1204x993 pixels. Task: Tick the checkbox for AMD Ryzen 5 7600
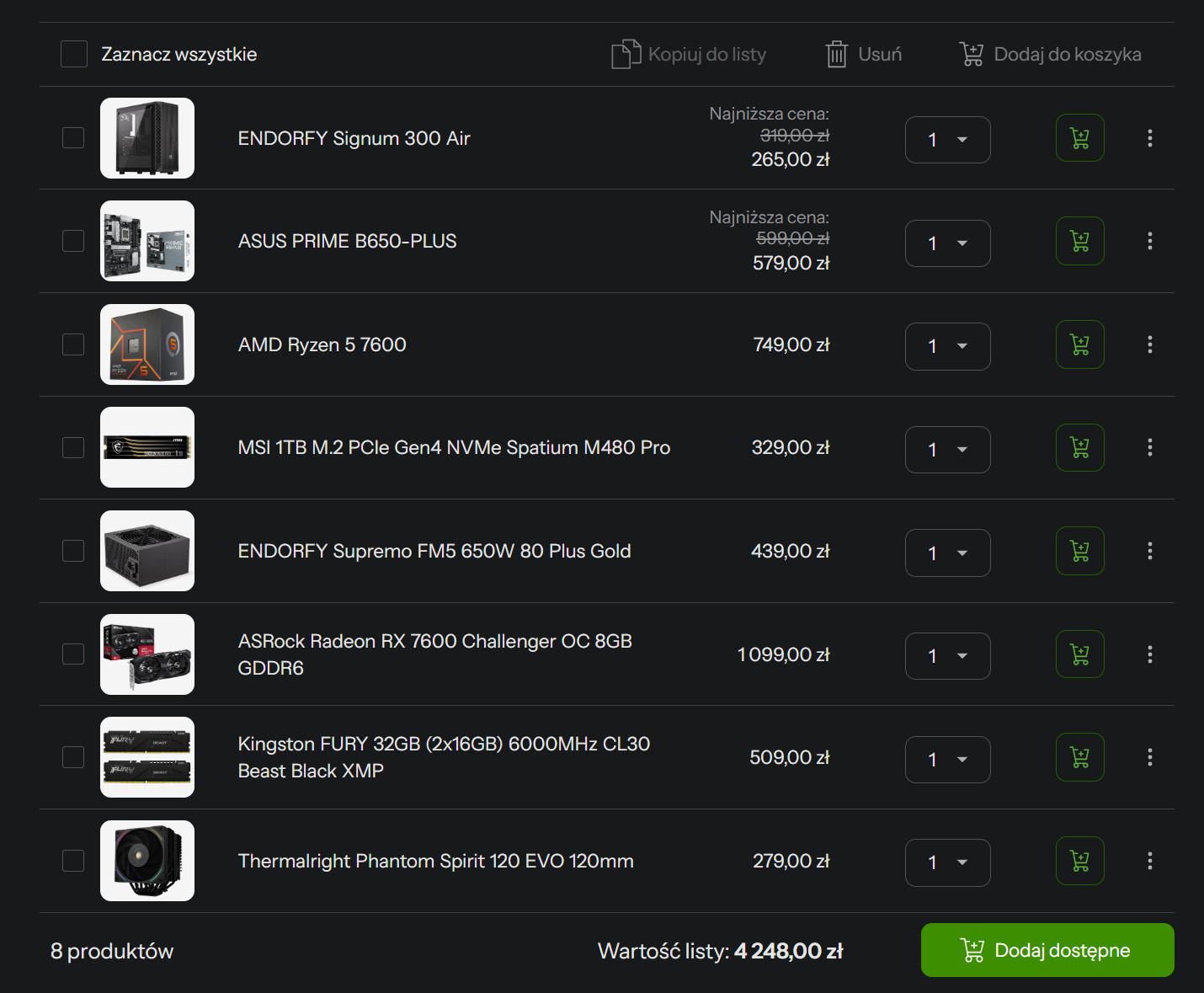tap(73, 344)
